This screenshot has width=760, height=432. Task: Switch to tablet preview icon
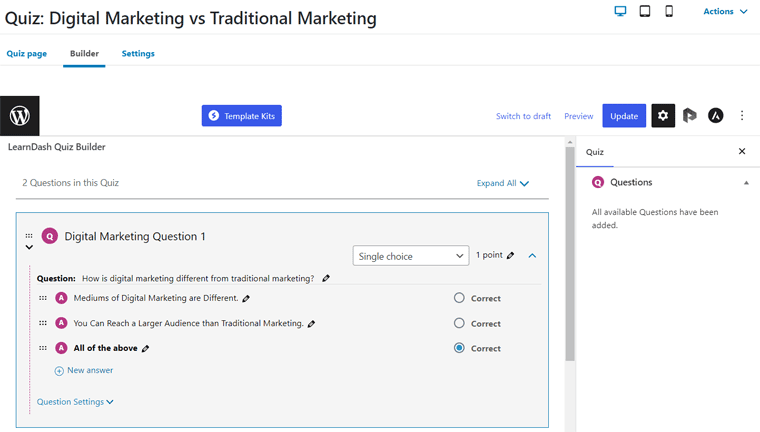click(645, 12)
